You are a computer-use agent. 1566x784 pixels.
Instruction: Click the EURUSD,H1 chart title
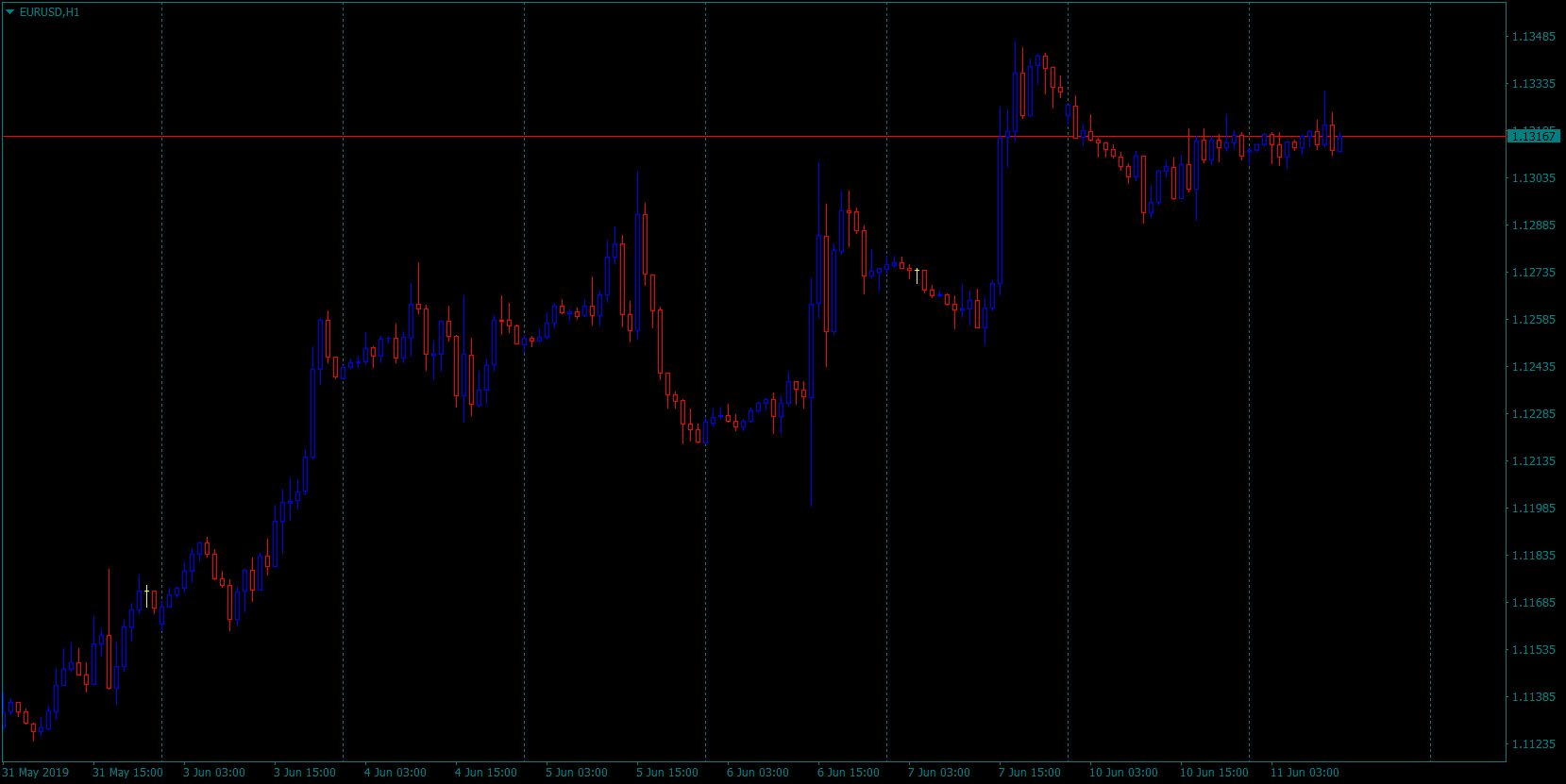pyautogui.click(x=49, y=12)
